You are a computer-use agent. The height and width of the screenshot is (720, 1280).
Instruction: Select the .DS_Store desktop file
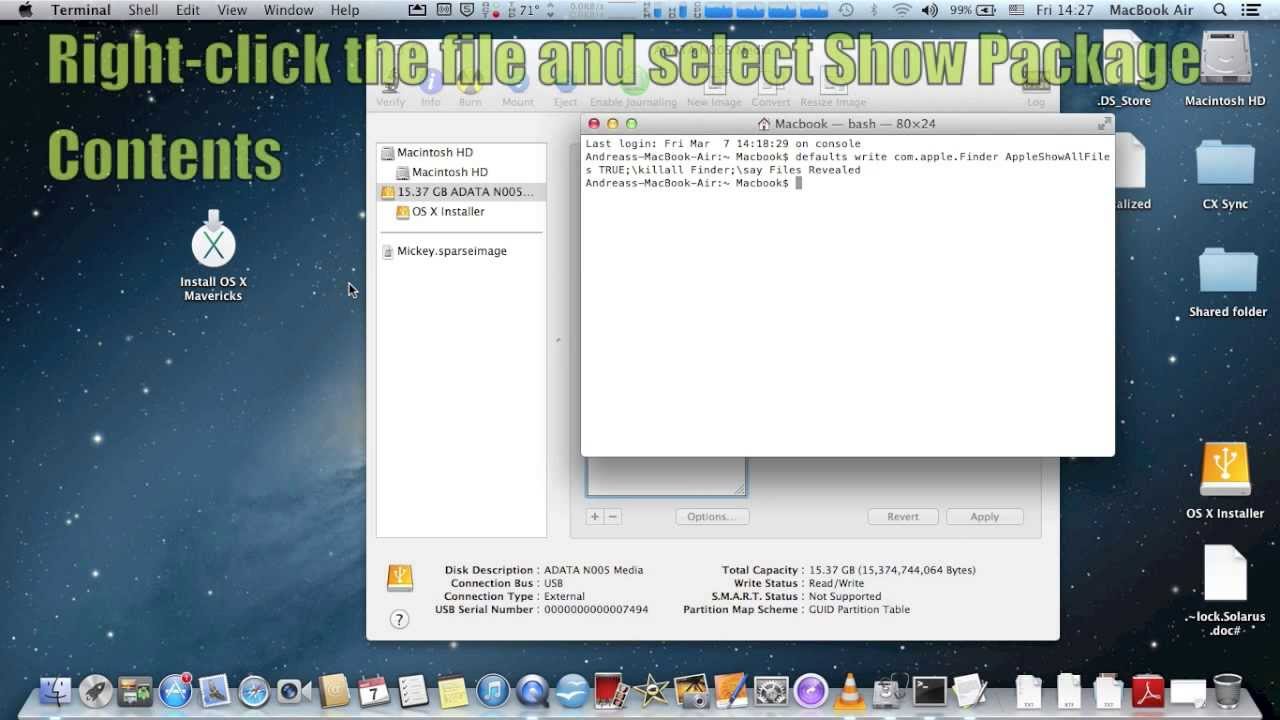(1124, 68)
